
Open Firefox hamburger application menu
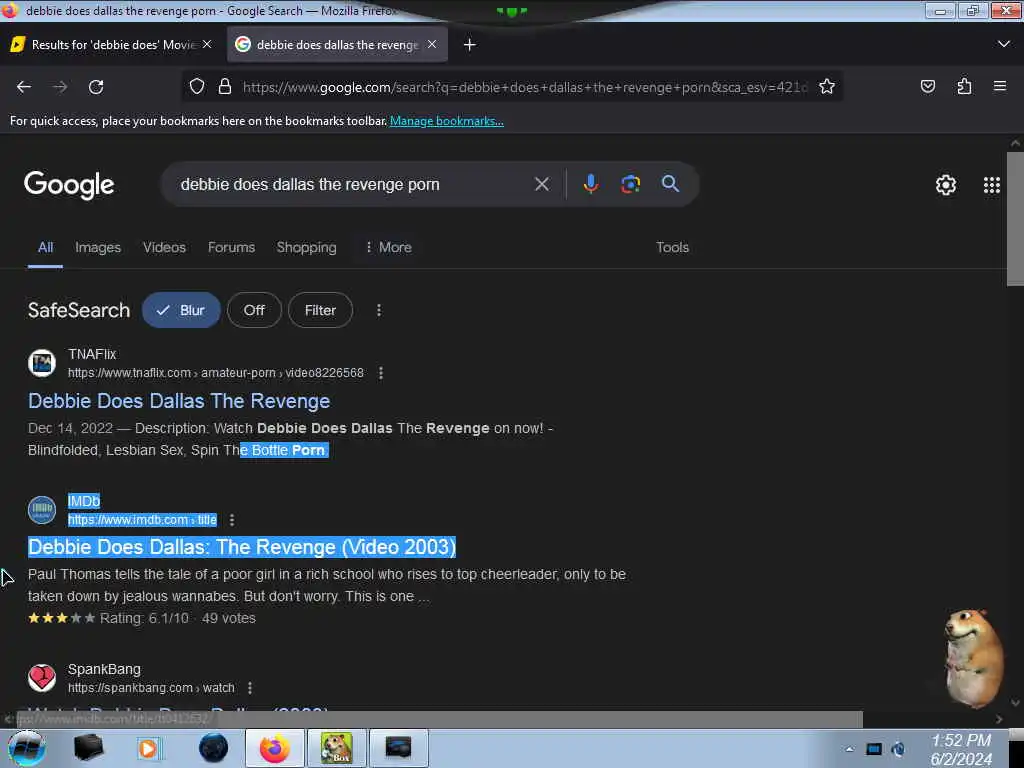(999, 86)
